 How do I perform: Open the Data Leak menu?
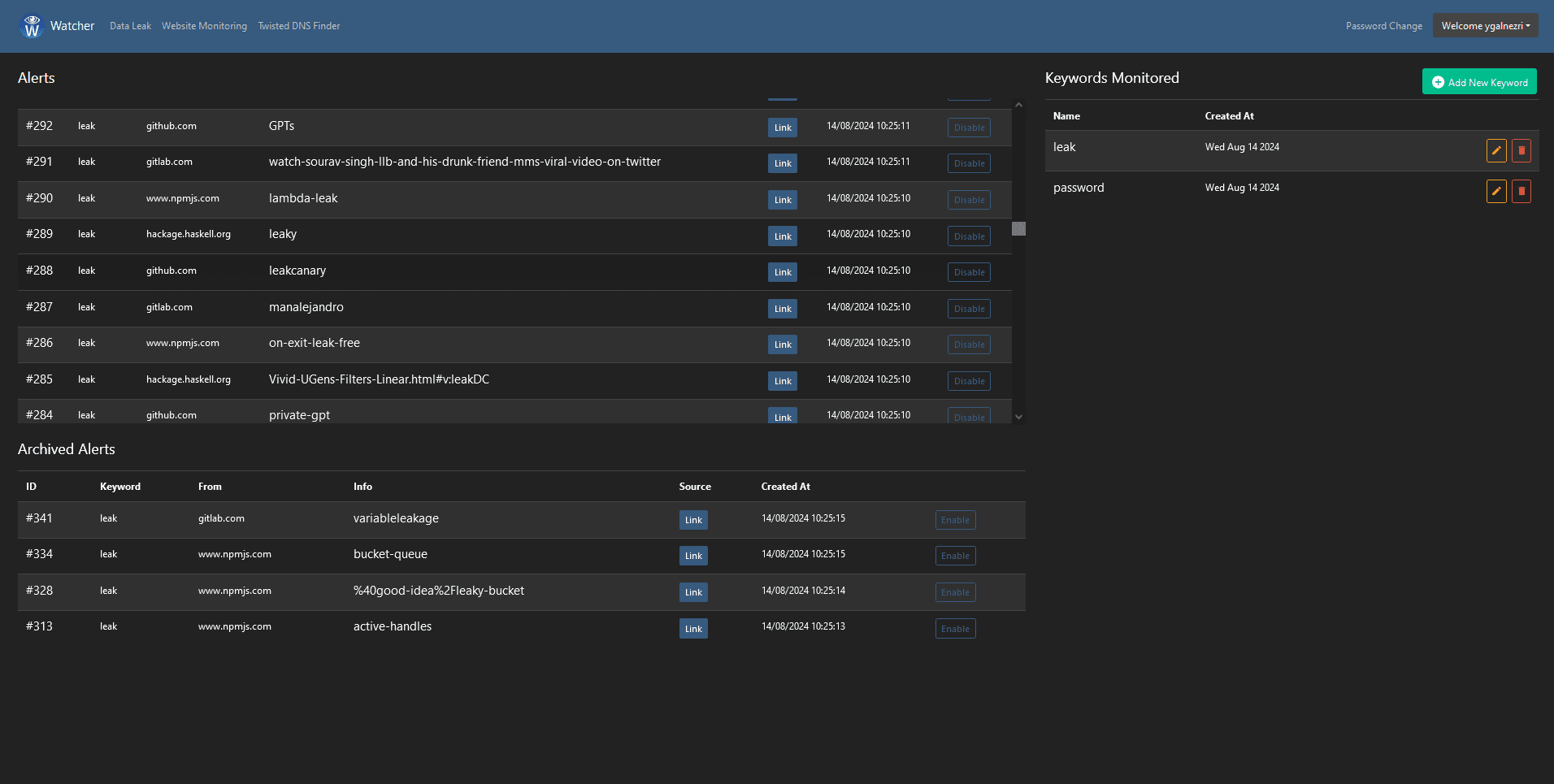(x=130, y=26)
